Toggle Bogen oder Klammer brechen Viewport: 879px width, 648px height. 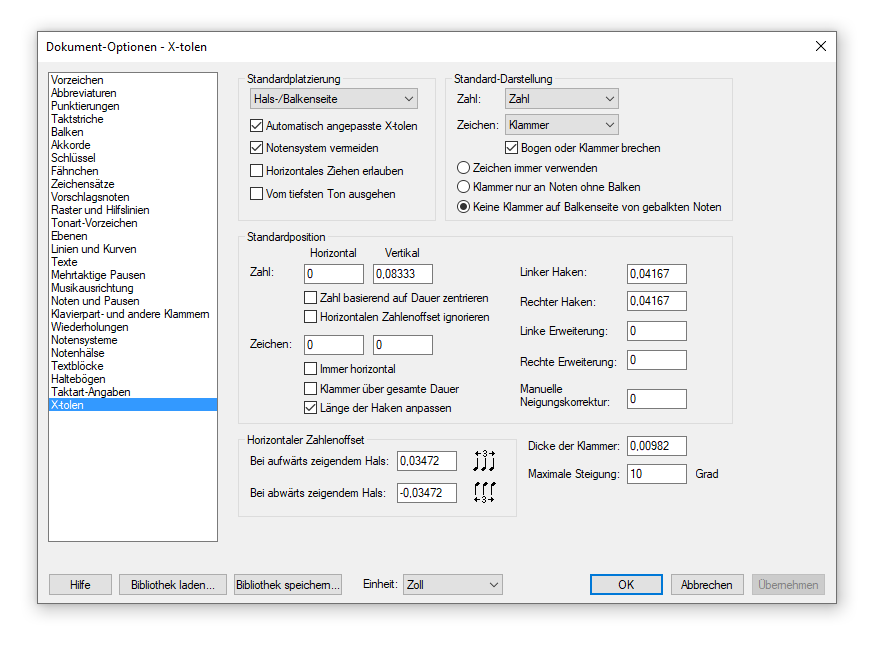pyautogui.click(x=511, y=147)
